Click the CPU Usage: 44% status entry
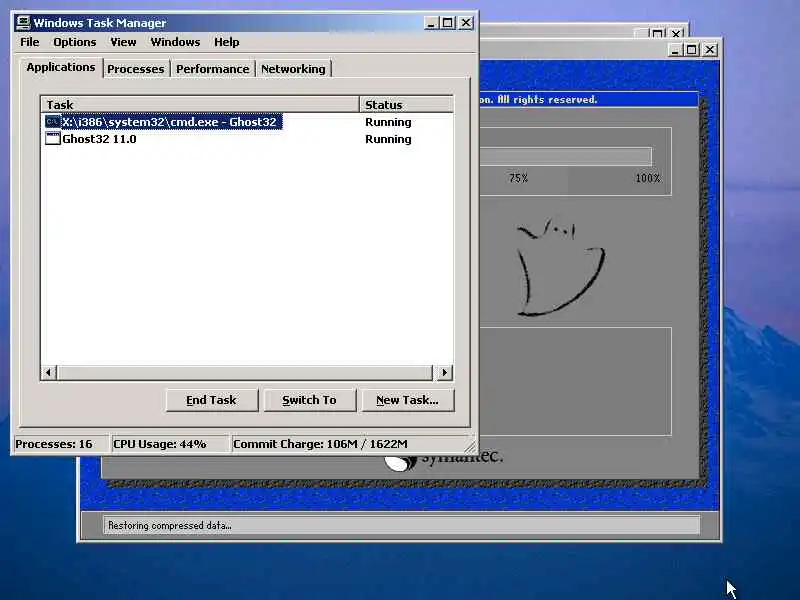The image size is (800, 600). (169, 444)
